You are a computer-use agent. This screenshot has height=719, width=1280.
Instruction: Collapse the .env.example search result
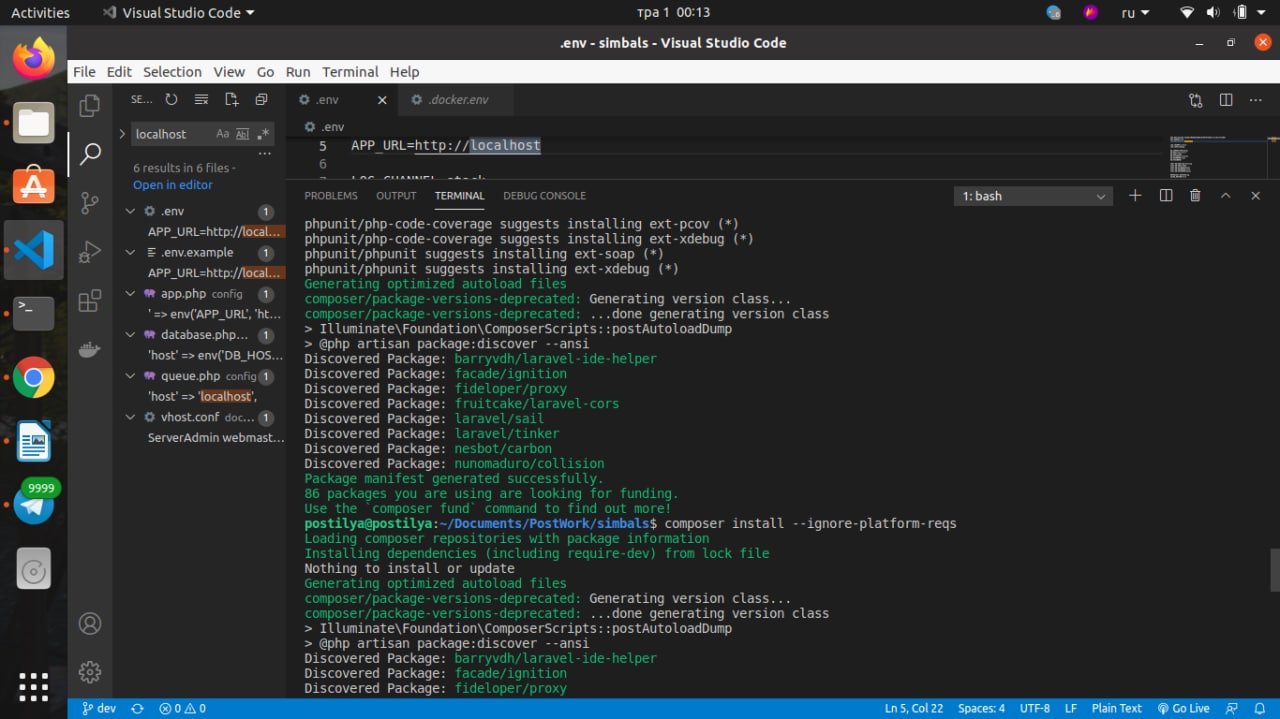click(130, 253)
